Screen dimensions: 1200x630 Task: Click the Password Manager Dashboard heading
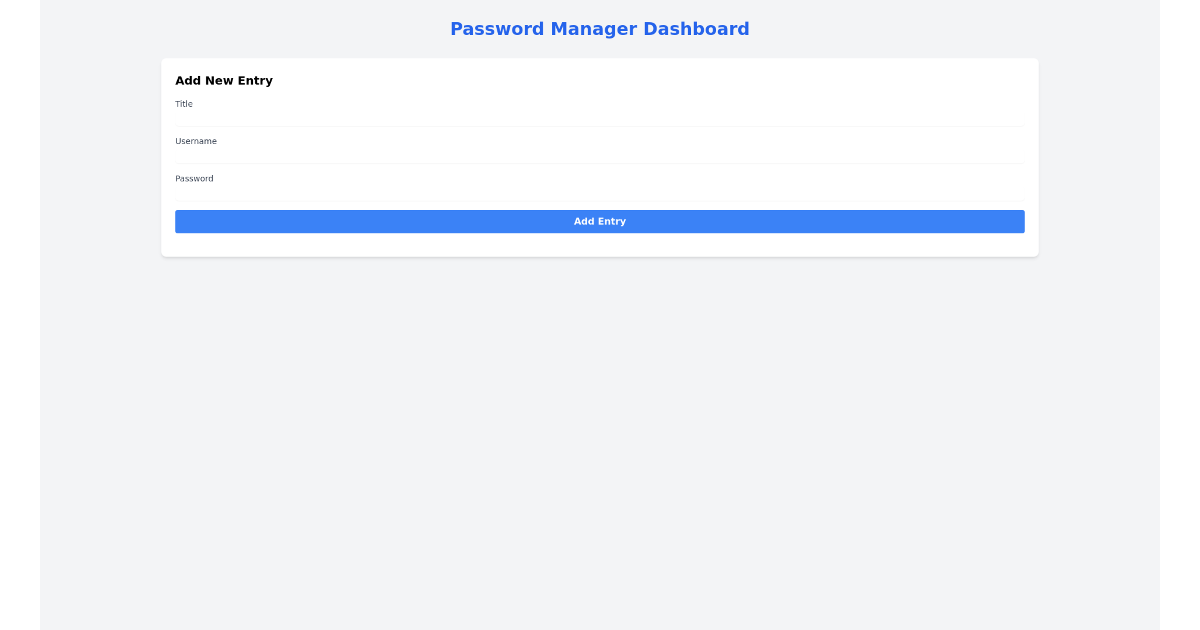pyautogui.click(x=600, y=28)
